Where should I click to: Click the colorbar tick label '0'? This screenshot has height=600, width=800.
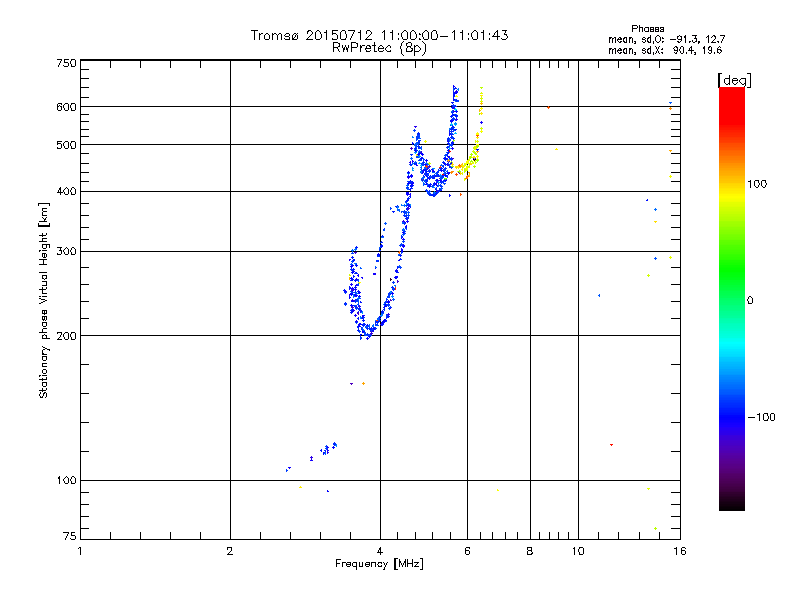pos(749,301)
